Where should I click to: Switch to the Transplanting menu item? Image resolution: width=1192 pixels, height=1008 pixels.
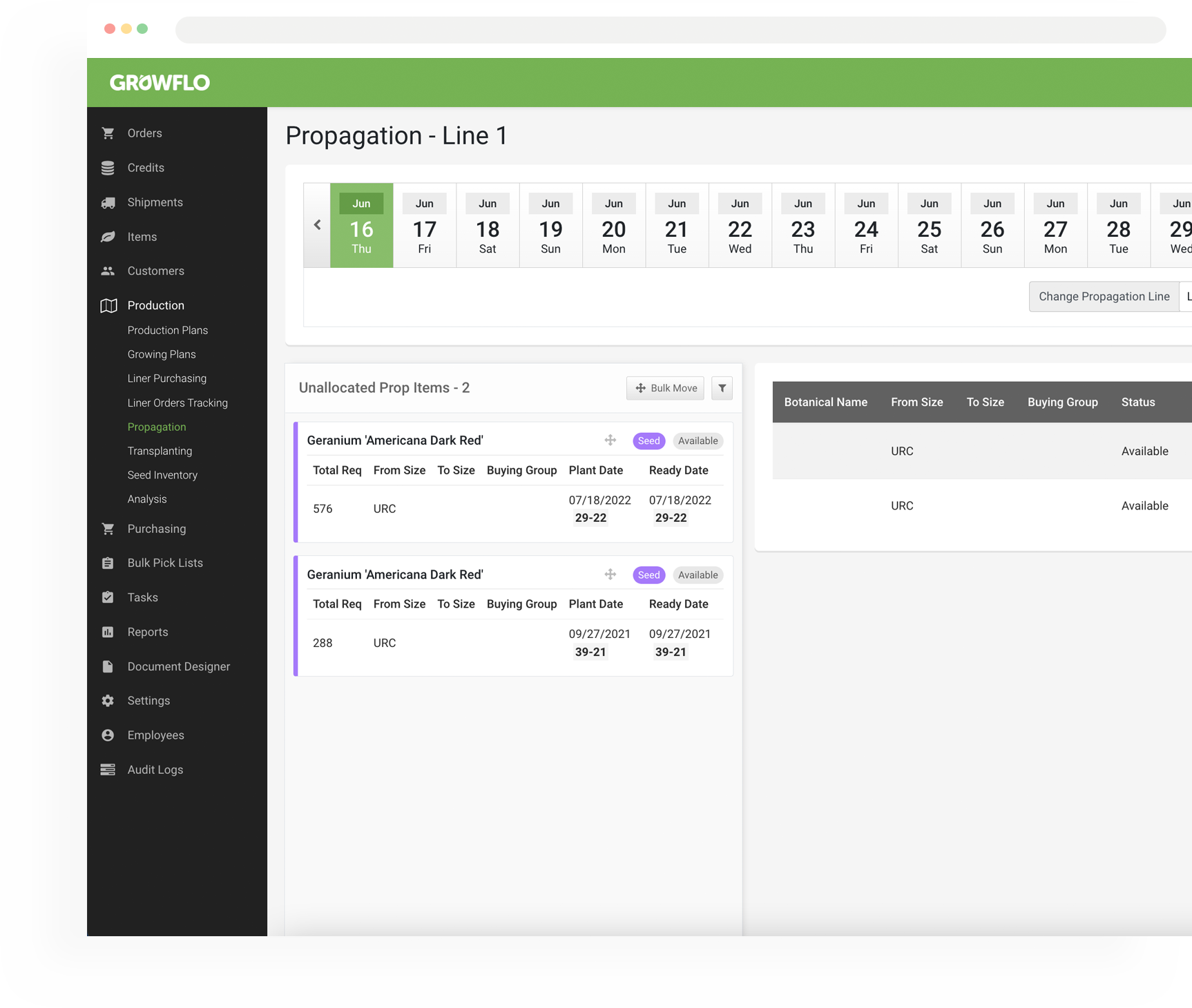[x=160, y=451]
